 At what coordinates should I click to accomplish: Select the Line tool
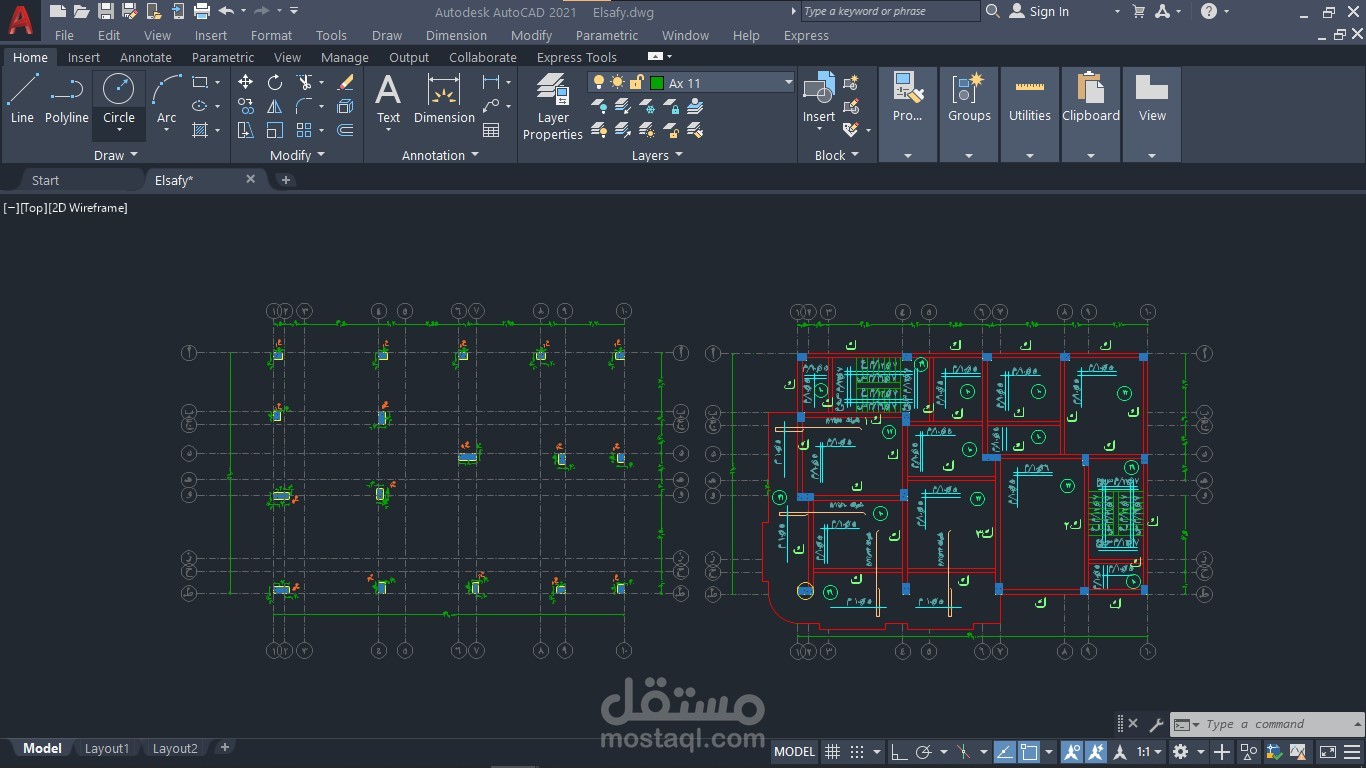[x=22, y=100]
